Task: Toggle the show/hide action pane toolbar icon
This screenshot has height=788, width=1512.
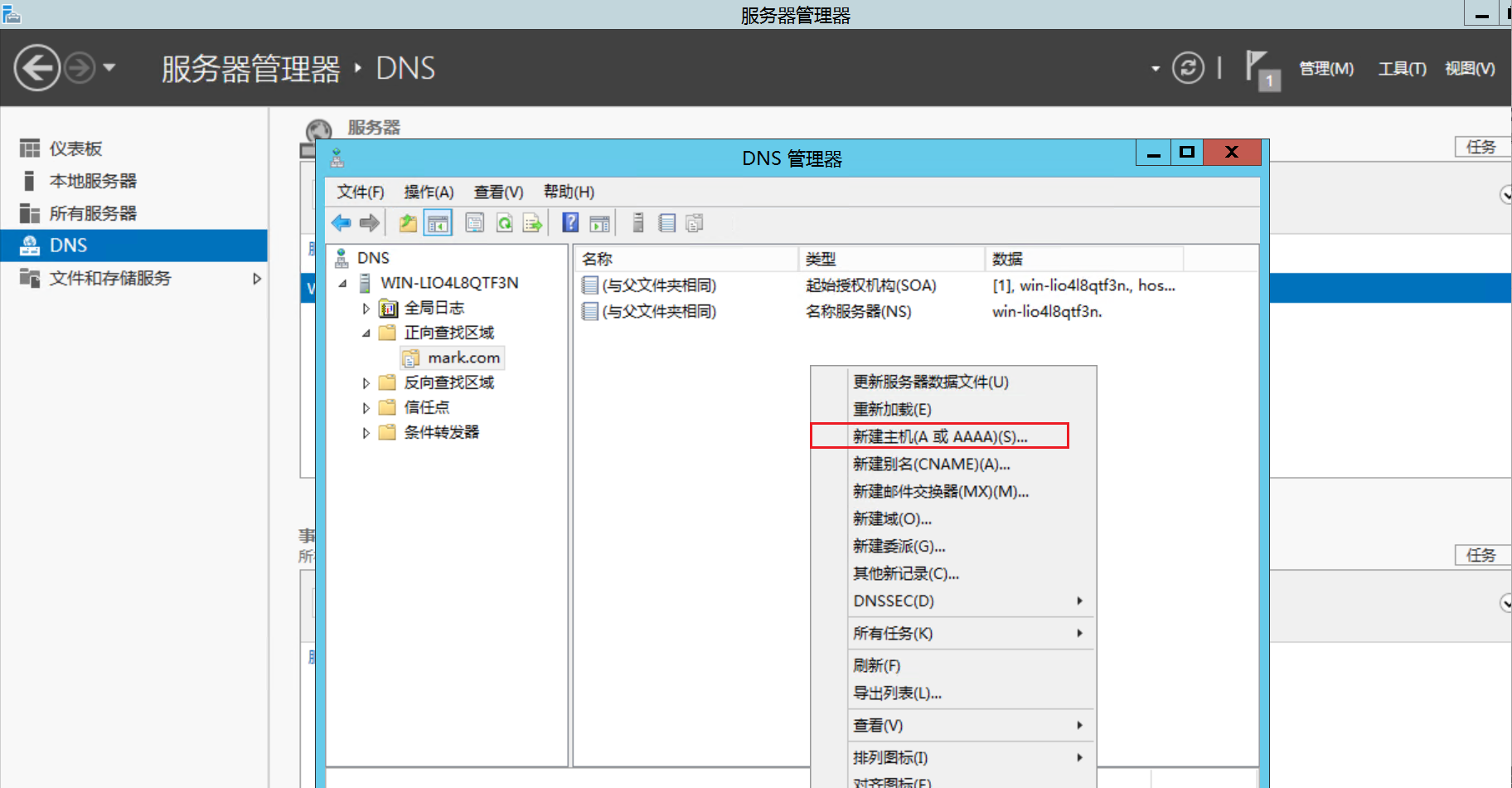Action: pyautogui.click(x=599, y=222)
